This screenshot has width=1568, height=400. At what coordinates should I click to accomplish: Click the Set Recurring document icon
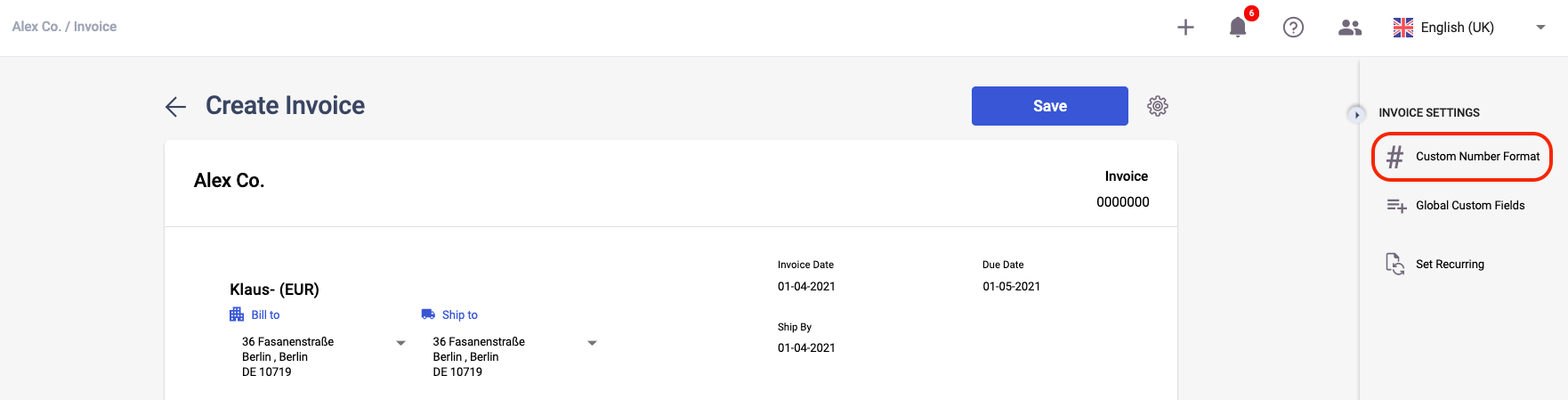tap(1395, 264)
